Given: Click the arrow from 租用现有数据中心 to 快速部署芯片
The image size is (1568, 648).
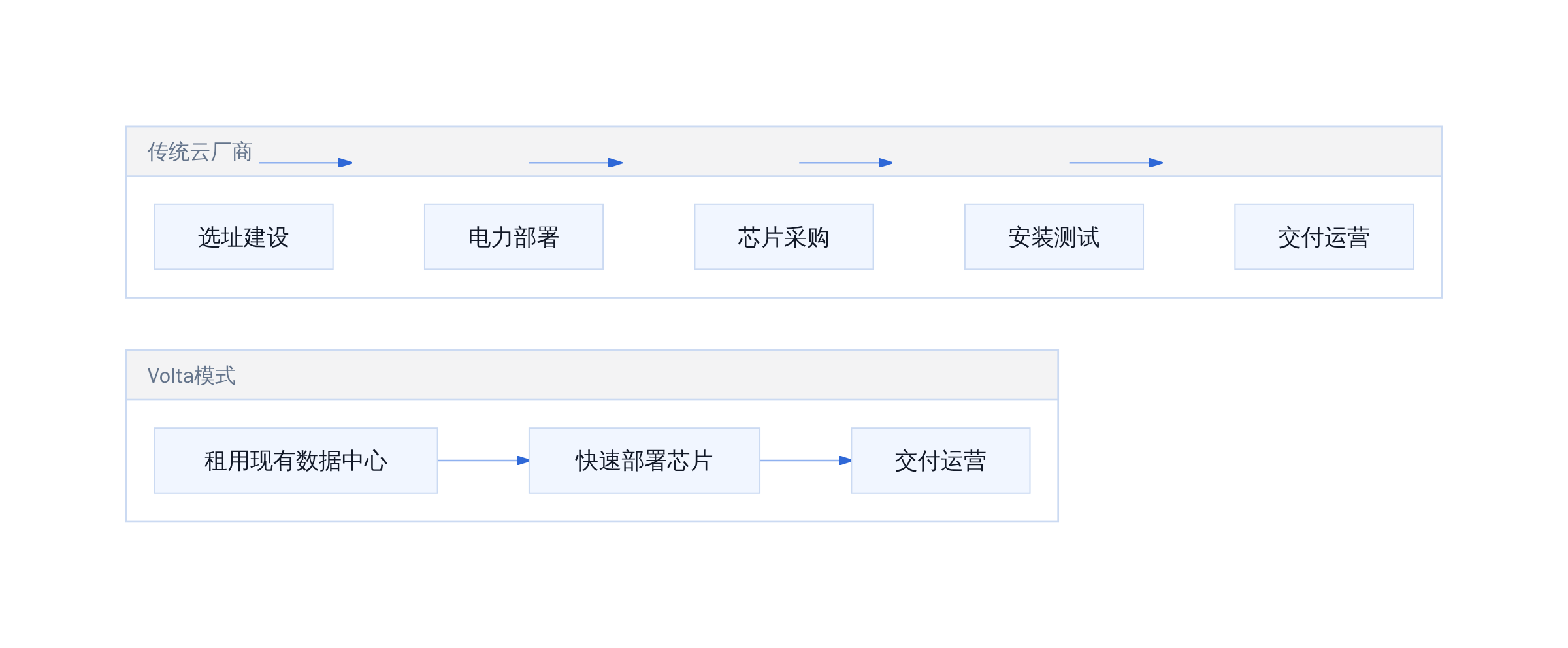Looking at the screenshot, I should (483, 461).
